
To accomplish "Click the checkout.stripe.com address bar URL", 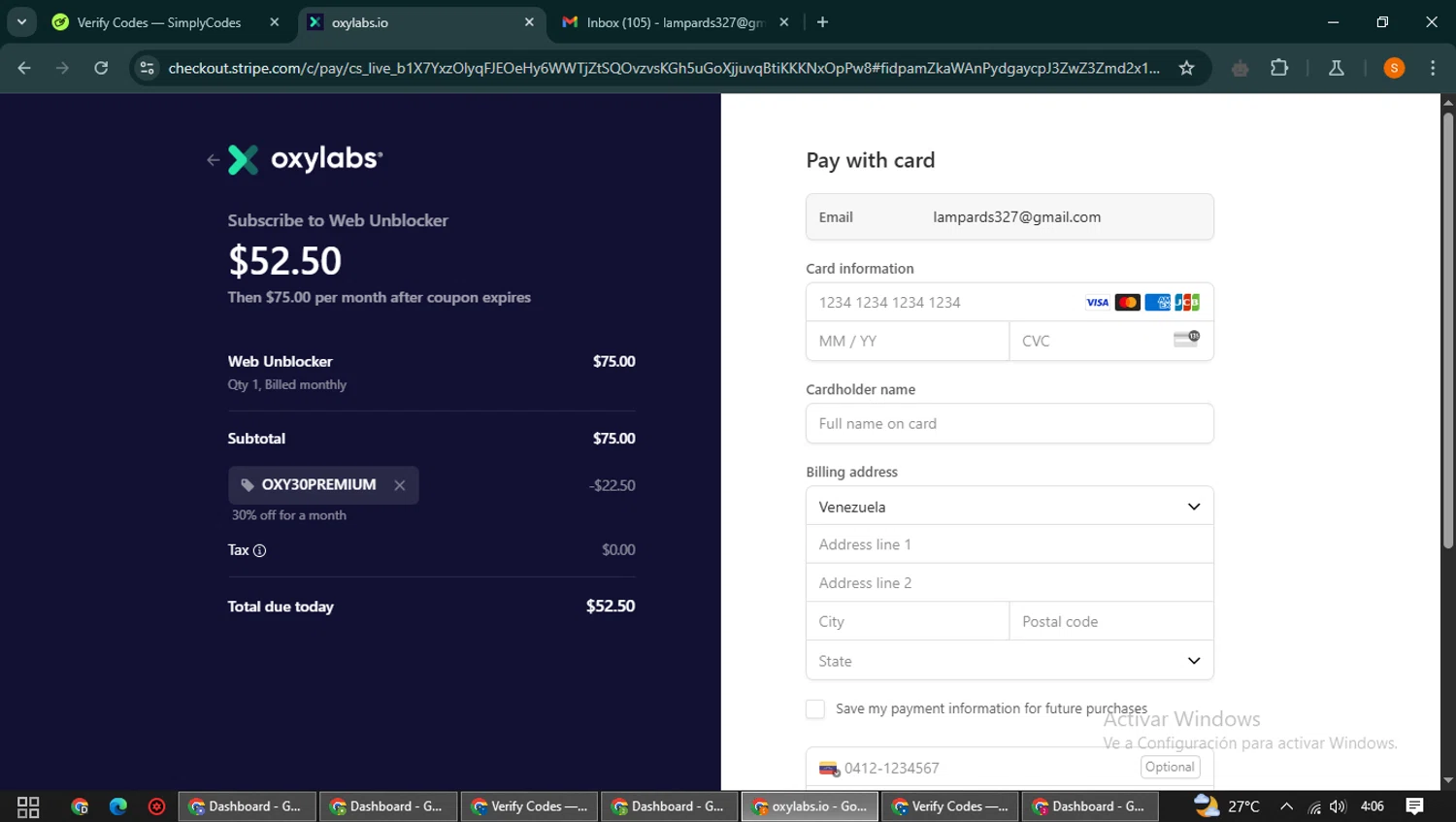I will 664,68.
